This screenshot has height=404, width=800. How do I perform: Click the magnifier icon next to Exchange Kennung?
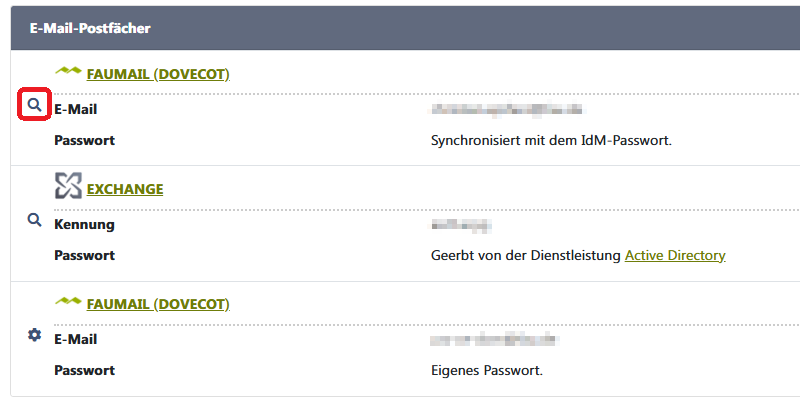click(x=35, y=220)
